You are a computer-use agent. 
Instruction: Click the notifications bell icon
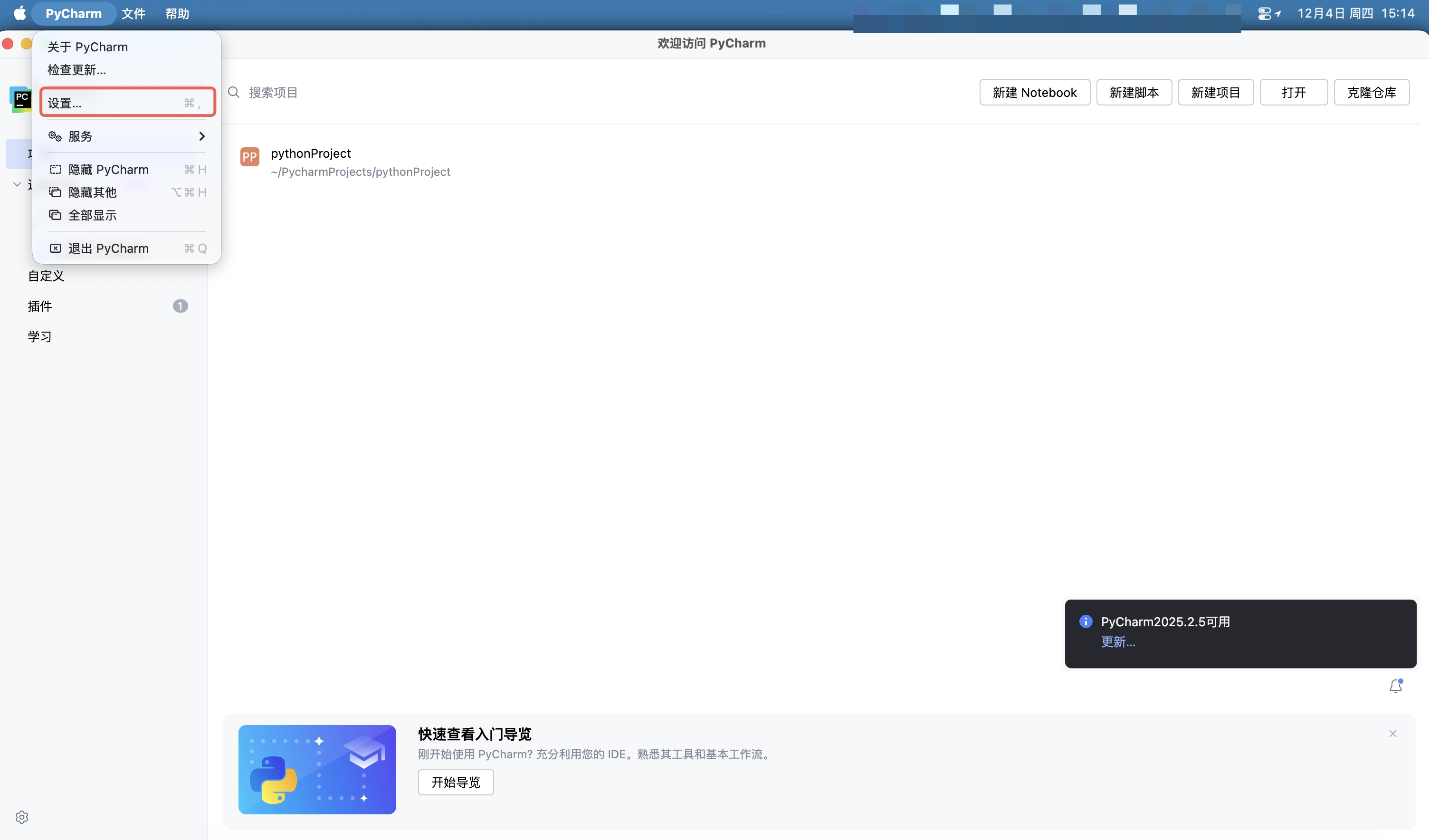(x=1396, y=686)
